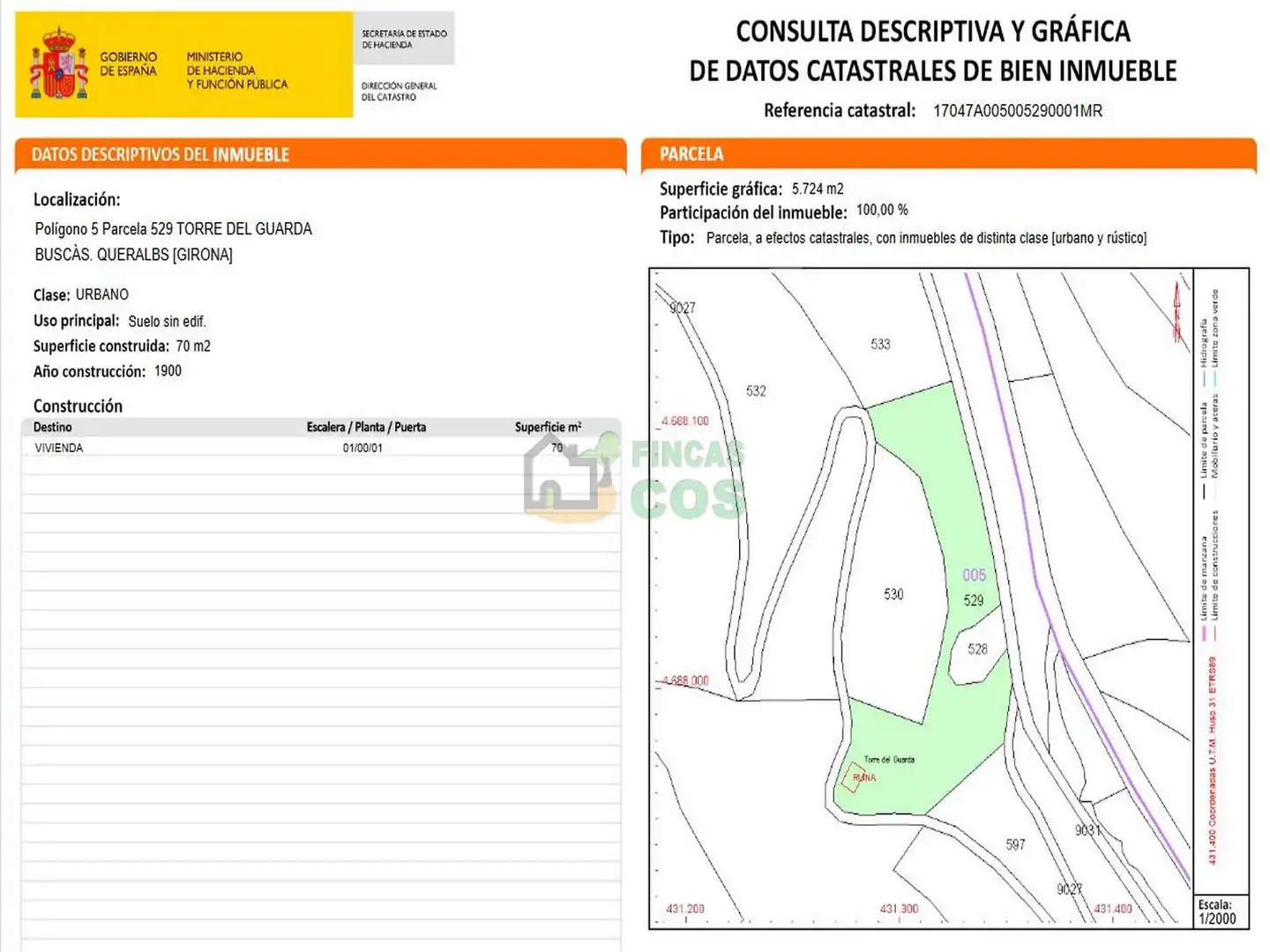Click the 'Localización:' label
The width and height of the screenshot is (1270, 952).
77,200
